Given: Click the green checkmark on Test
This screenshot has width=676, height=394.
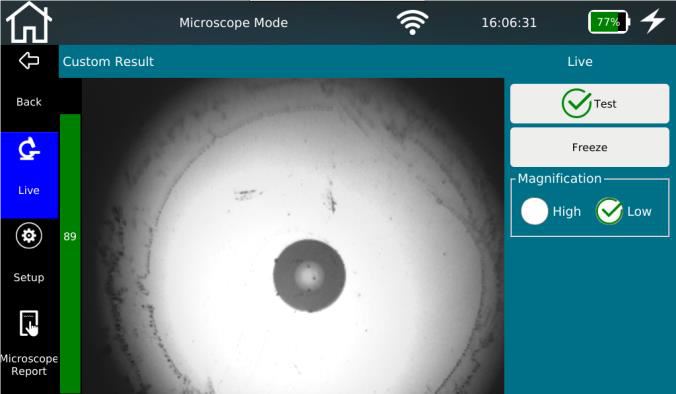Looking at the screenshot, I should [576, 103].
